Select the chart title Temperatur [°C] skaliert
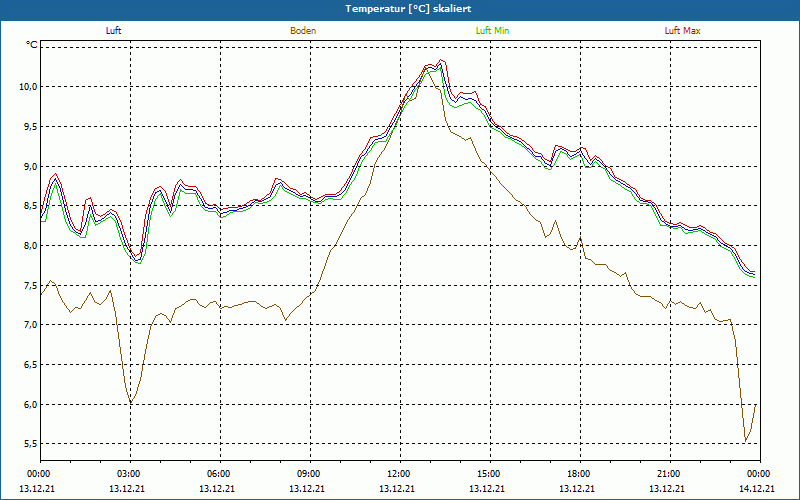This screenshot has height=500, width=800. click(x=408, y=9)
